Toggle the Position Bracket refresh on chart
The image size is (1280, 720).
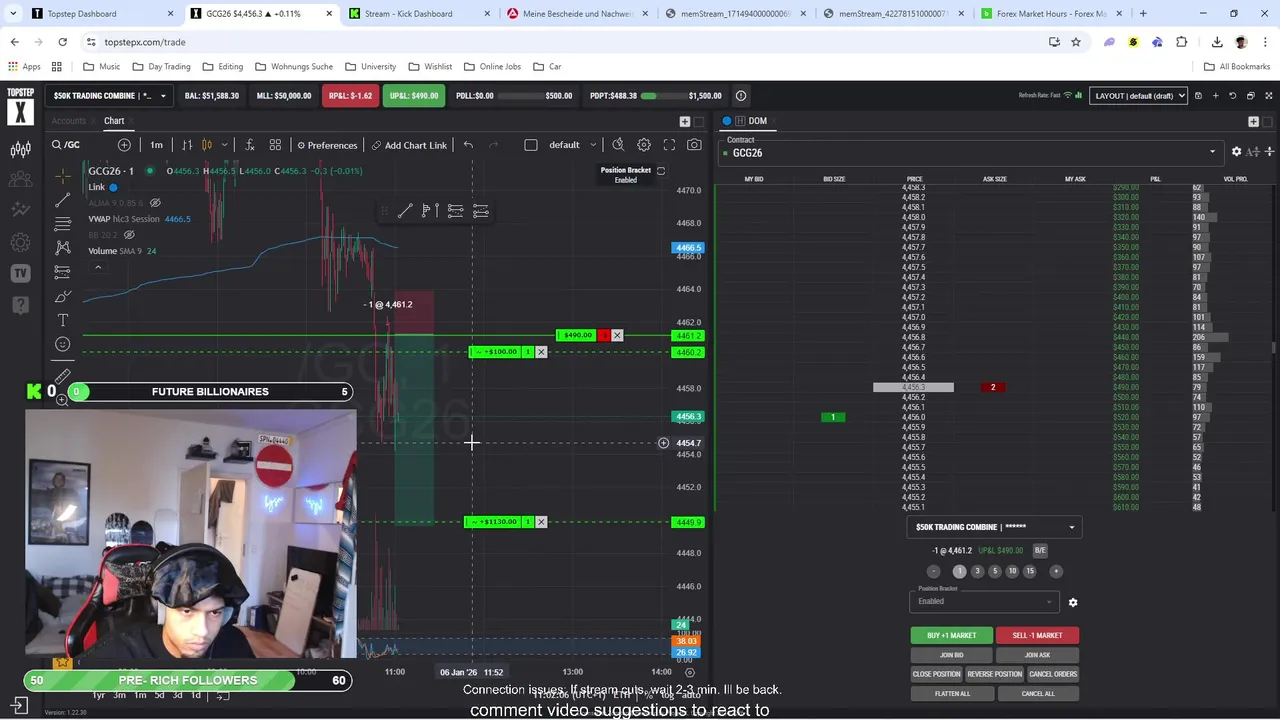660,171
